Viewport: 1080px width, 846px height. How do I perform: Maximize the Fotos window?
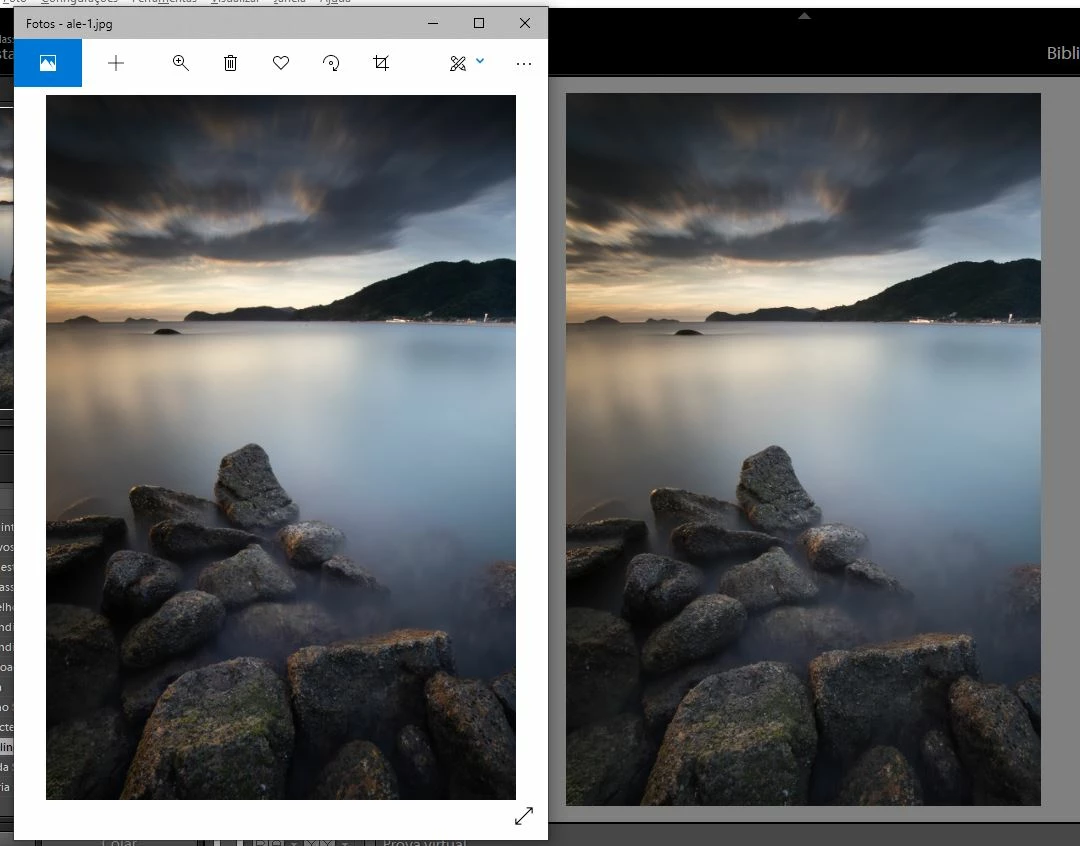click(479, 23)
